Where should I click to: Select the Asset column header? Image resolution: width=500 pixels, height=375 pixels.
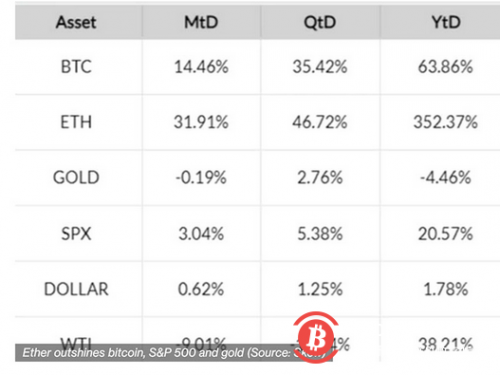click(76, 22)
